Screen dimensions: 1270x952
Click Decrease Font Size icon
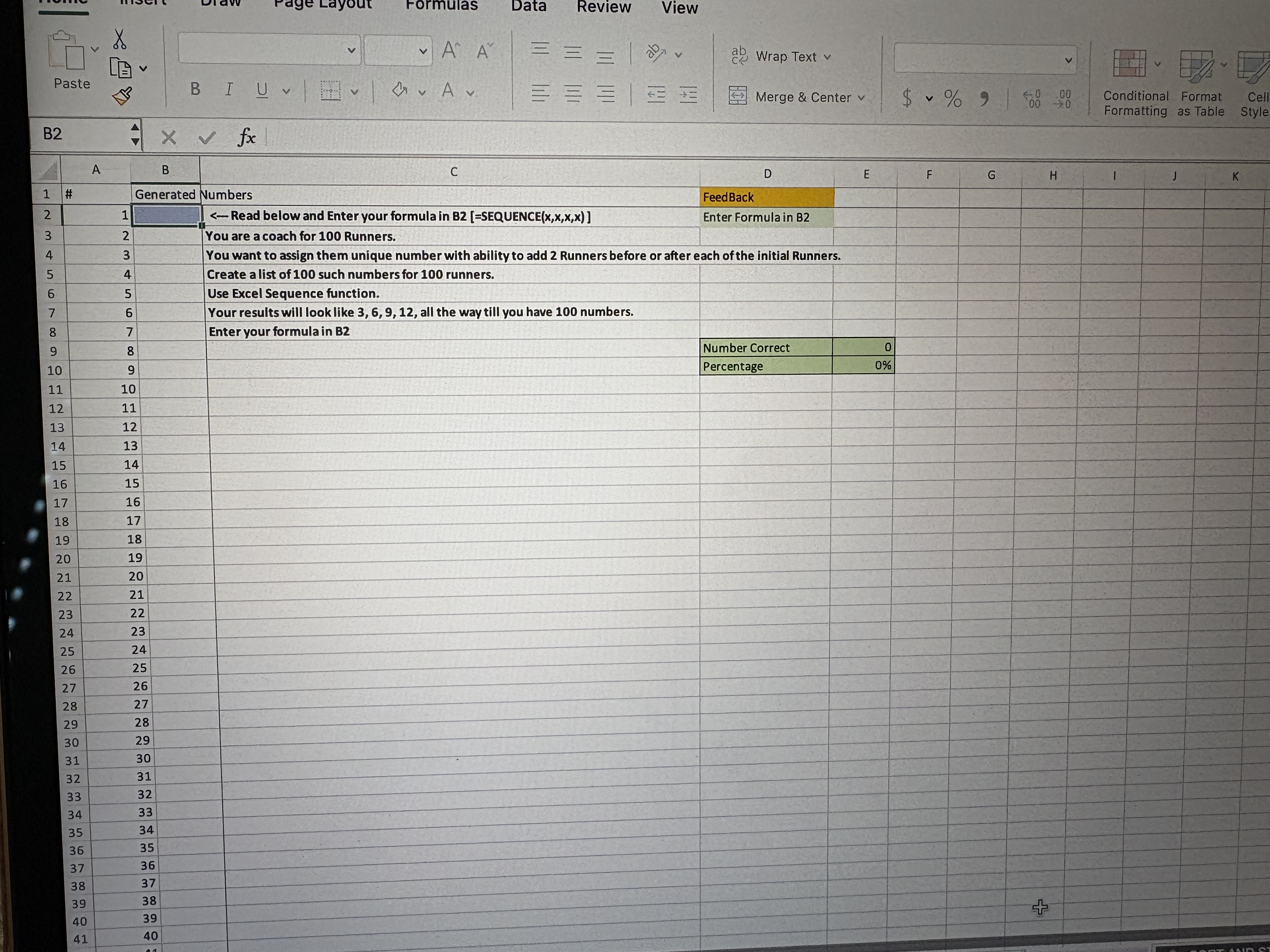(484, 52)
